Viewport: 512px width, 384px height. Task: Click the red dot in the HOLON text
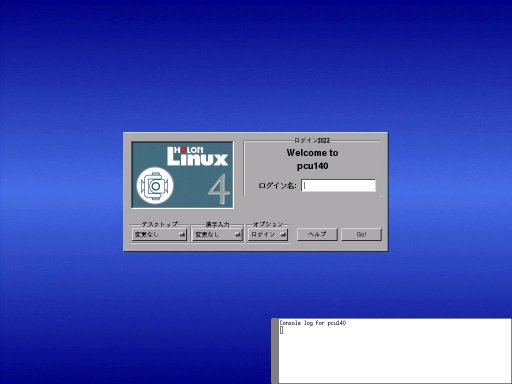pos(183,150)
